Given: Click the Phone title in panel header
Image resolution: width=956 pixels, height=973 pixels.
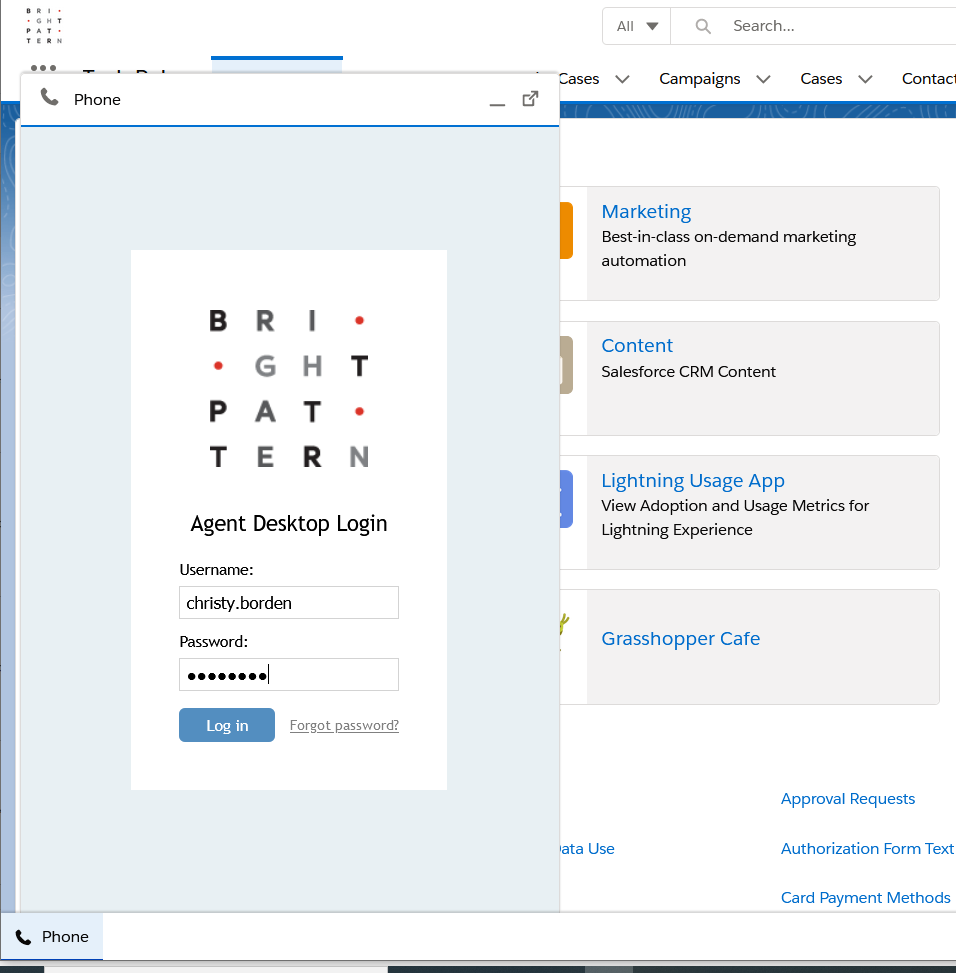Looking at the screenshot, I should click(97, 100).
